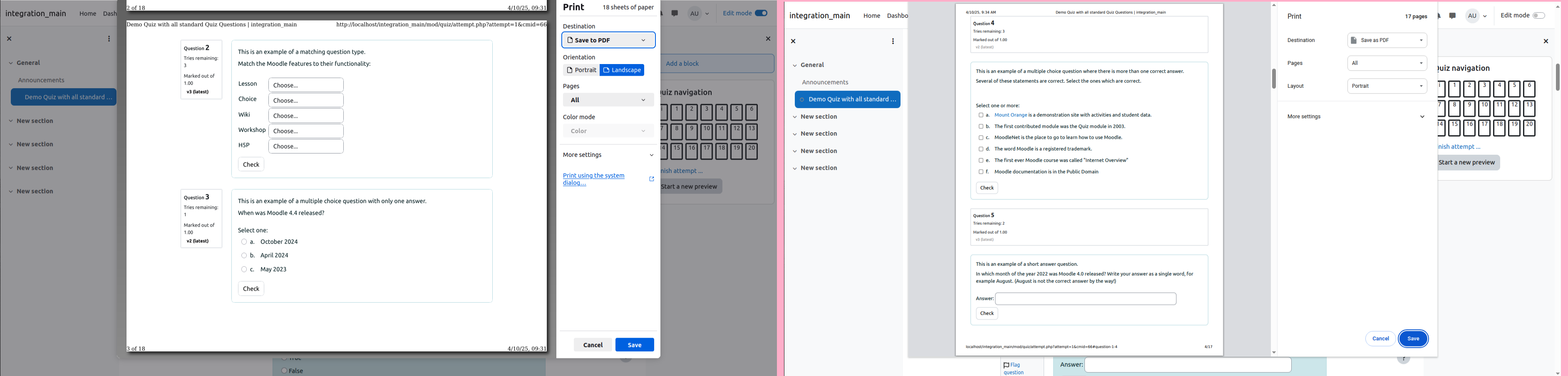Click Cancel in Chrome print dialog
This screenshot has width=1568, height=376.
(1380, 339)
